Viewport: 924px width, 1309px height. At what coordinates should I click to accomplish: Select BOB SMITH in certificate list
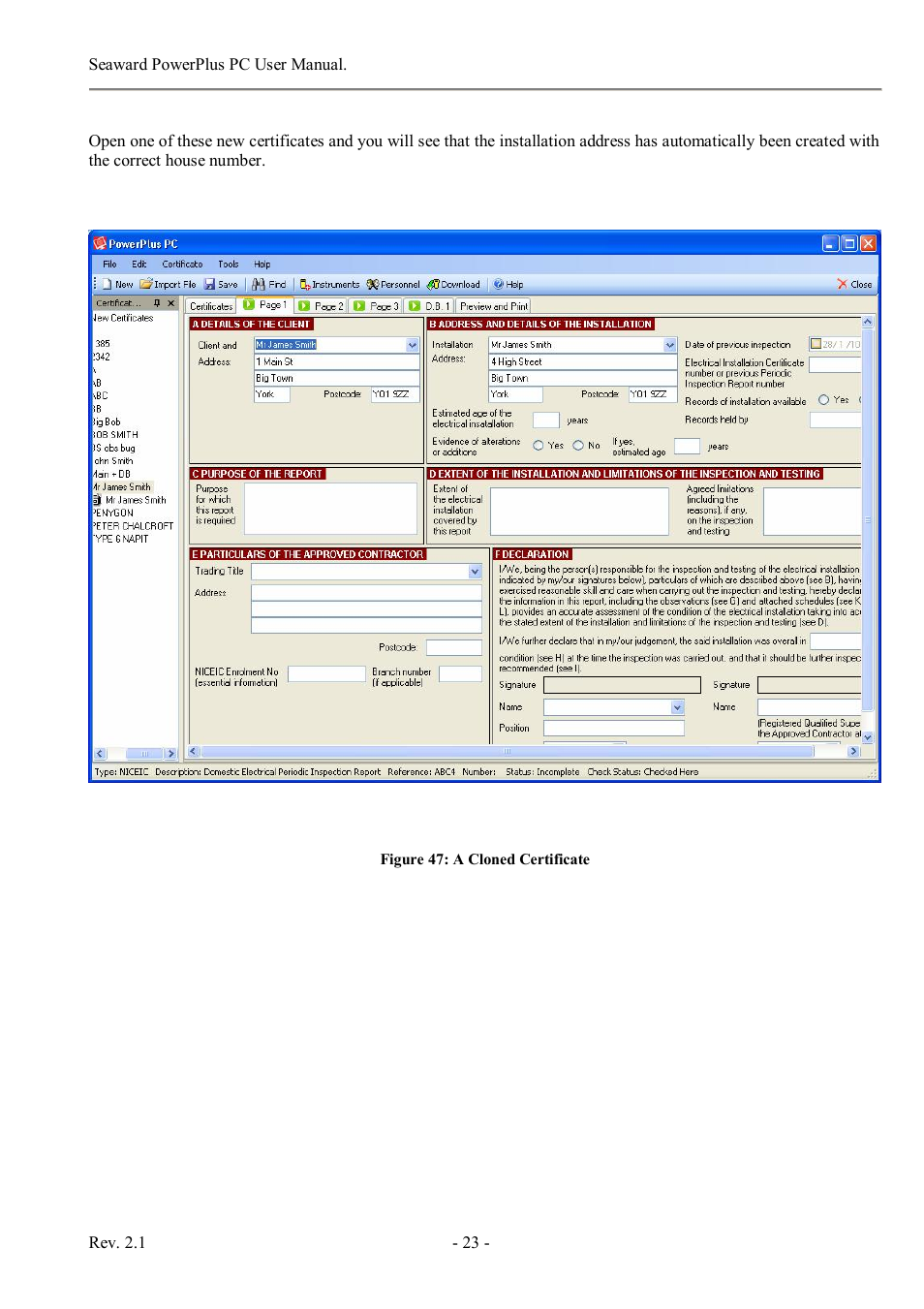[115, 435]
